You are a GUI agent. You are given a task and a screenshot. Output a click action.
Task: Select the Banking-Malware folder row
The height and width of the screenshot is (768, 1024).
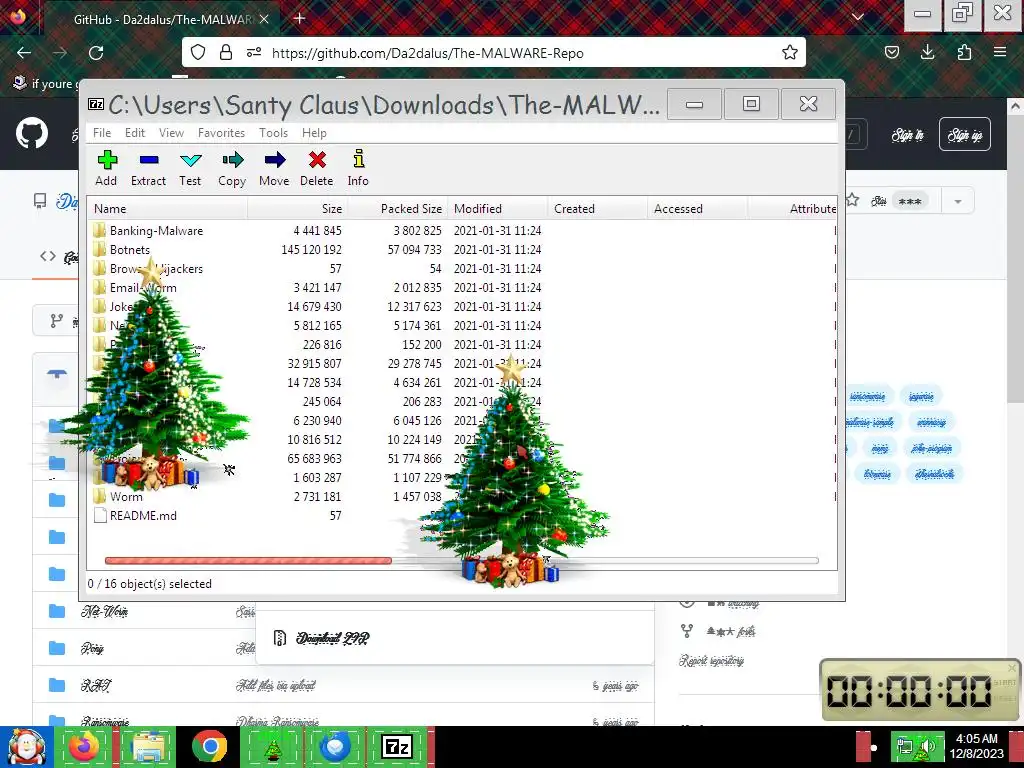click(x=462, y=230)
